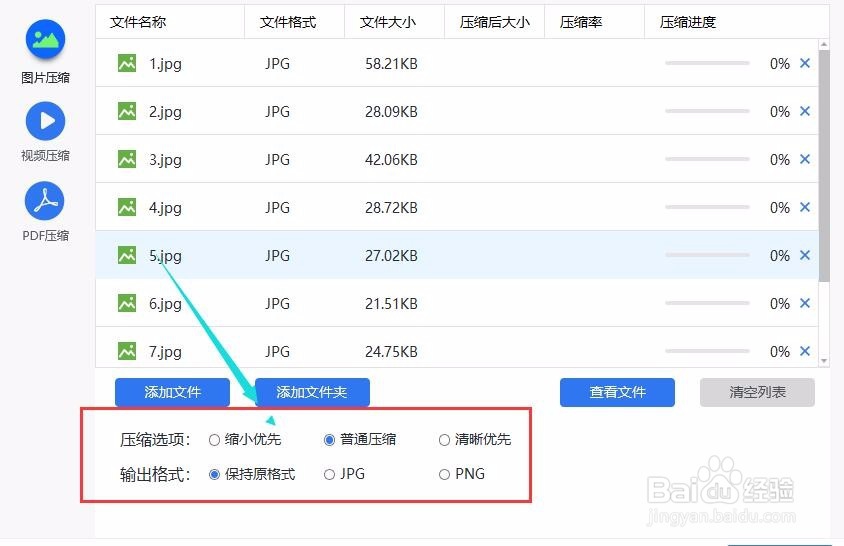The width and height of the screenshot is (844, 546).
Task: Select the file name 3.jpg
Action: click(165, 160)
